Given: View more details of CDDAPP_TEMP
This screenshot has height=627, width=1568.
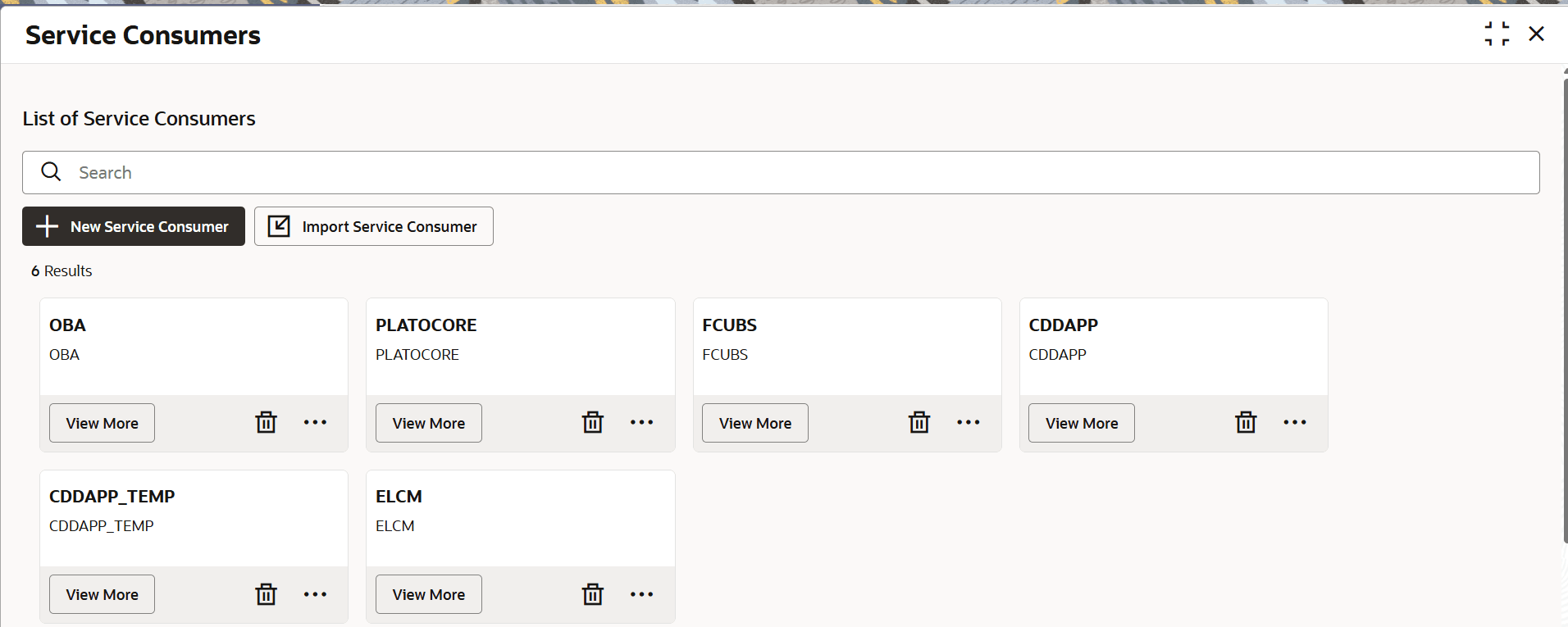Looking at the screenshot, I should tap(102, 594).
